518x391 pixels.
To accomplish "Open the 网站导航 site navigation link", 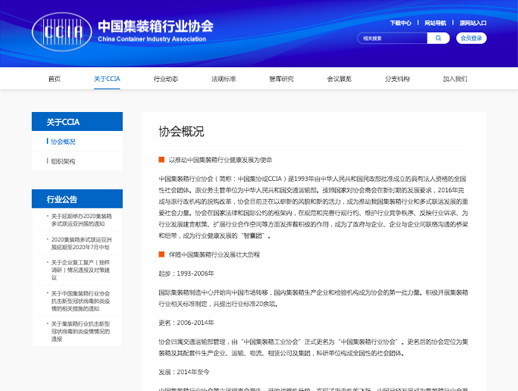I will (x=435, y=23).
